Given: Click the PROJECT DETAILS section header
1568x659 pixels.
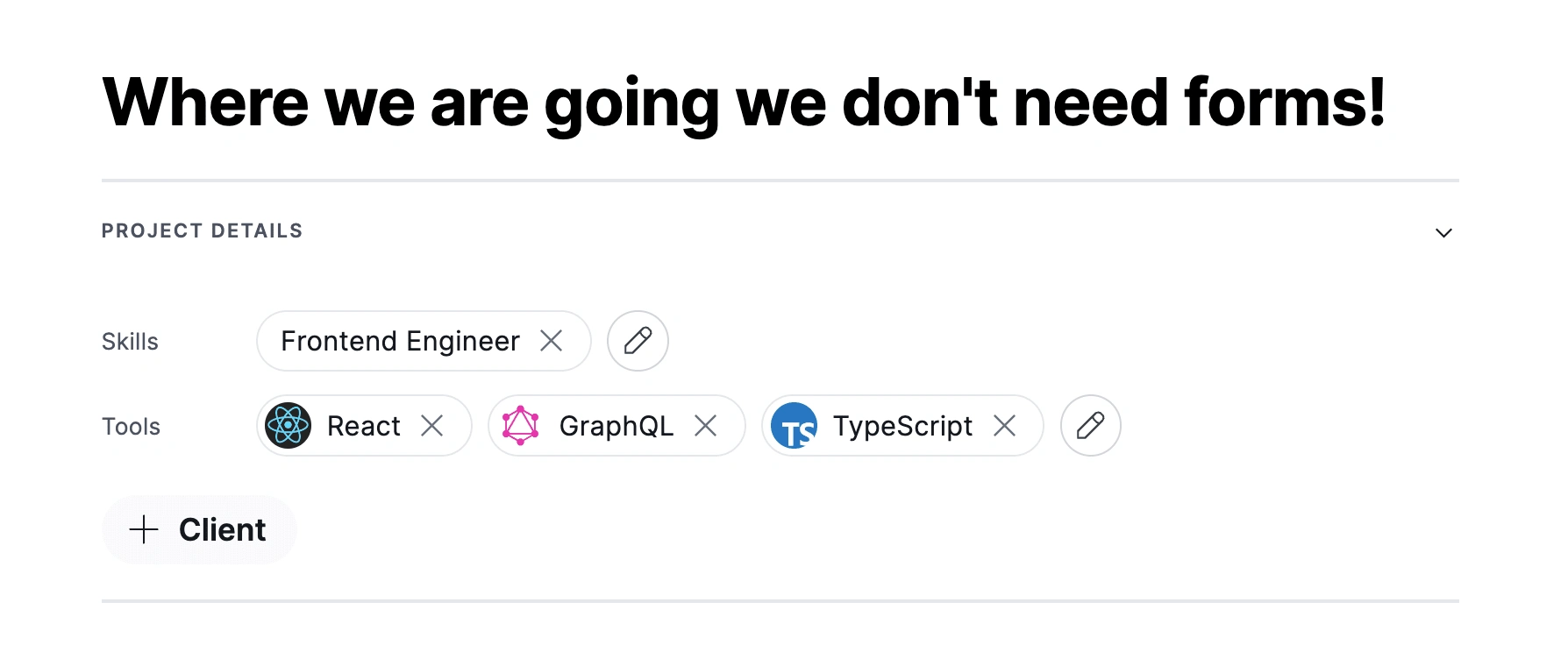Looking at the screenshot, I should tap(202, 230).
